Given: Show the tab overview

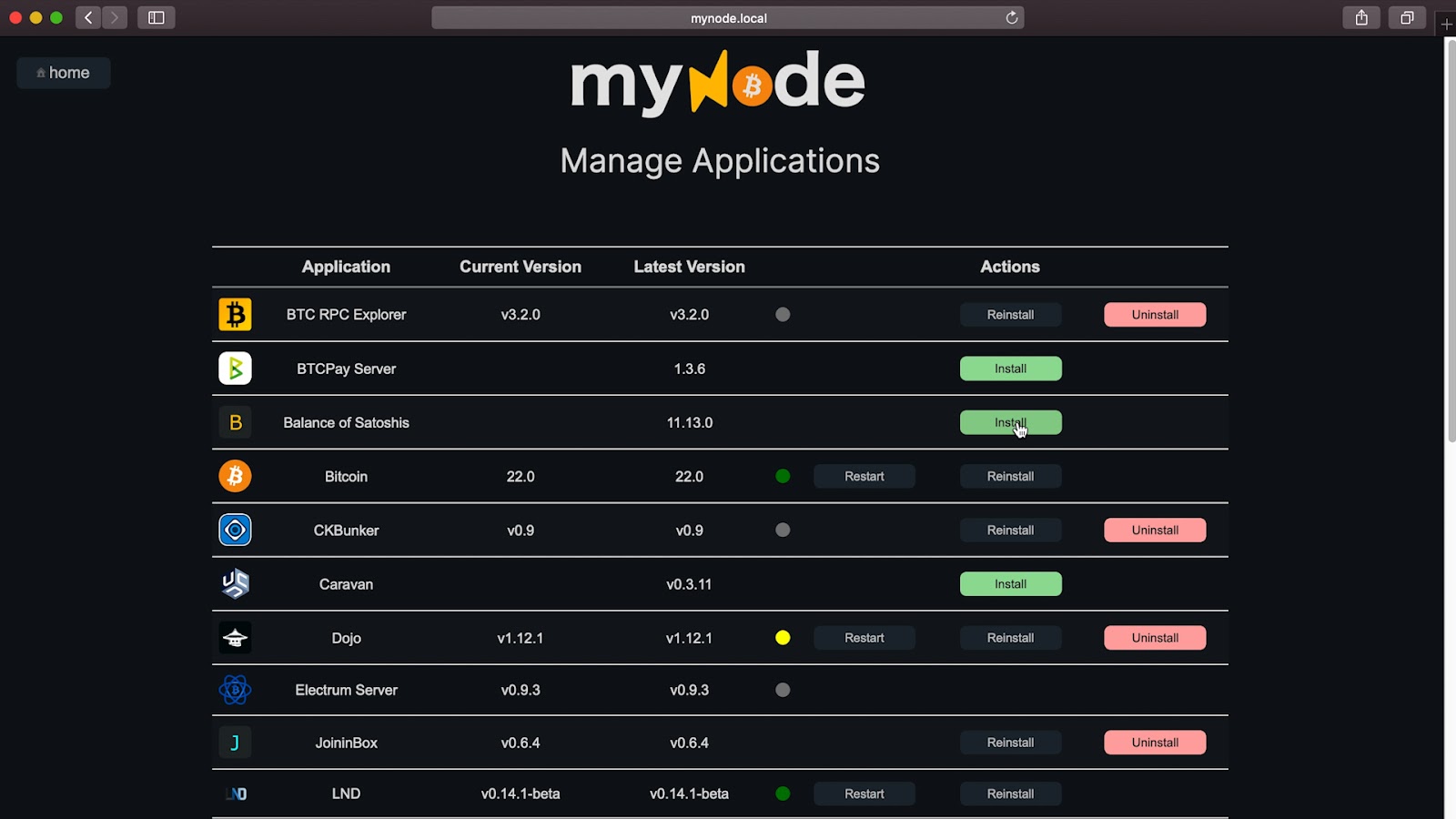Looking at the screenshot, I should 1407,17.
